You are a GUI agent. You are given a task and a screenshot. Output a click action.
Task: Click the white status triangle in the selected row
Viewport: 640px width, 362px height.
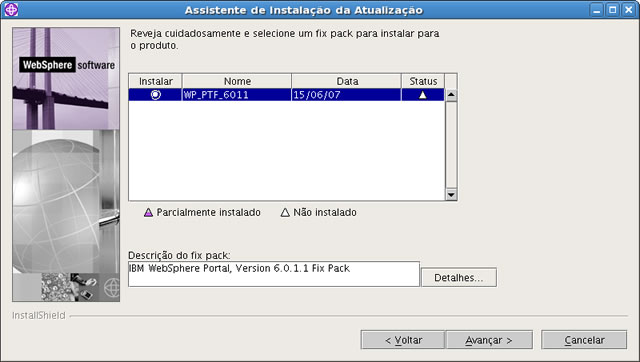point(423,95)
